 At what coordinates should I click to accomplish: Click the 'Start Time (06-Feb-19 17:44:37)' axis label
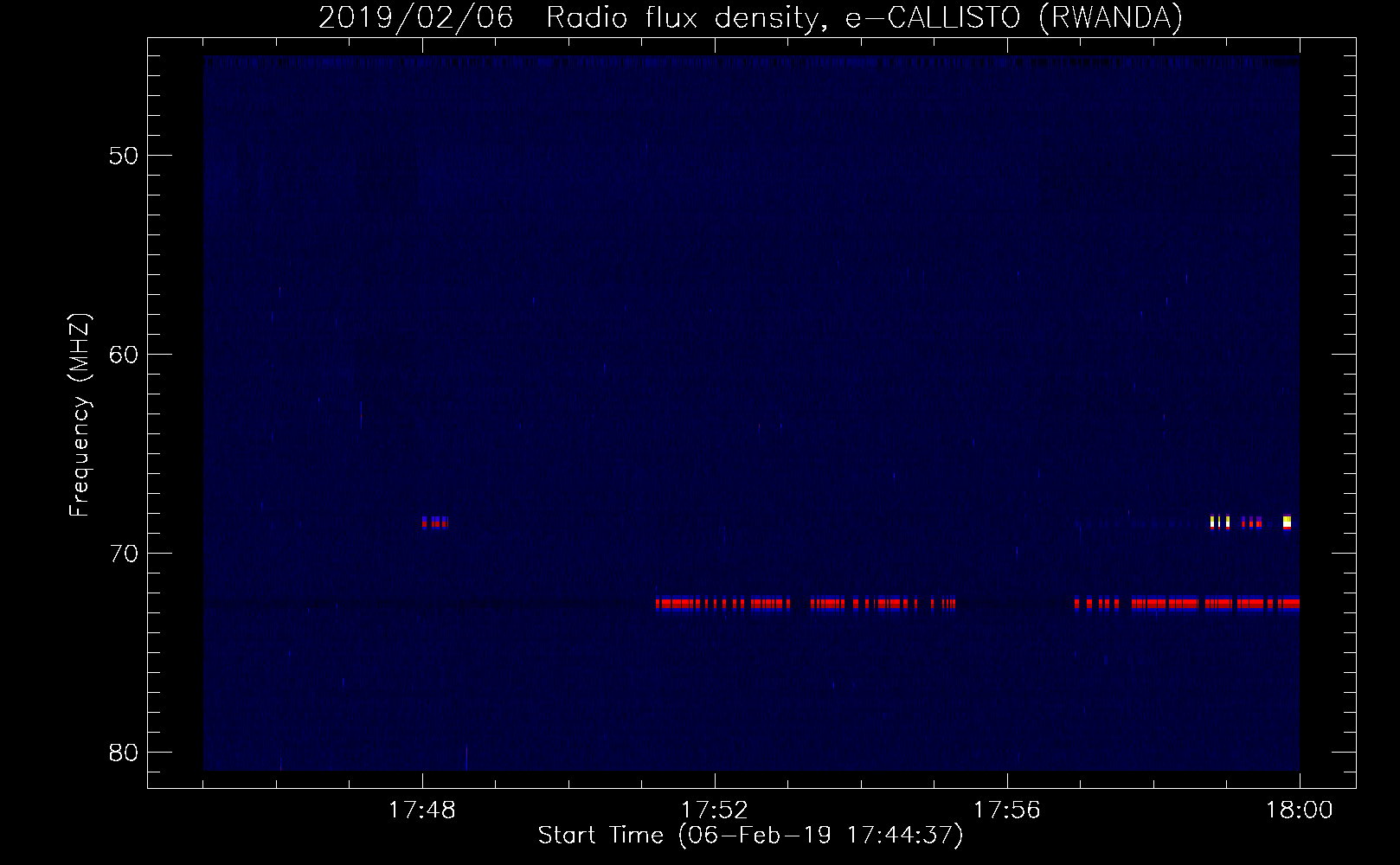(x=750, y=836)
